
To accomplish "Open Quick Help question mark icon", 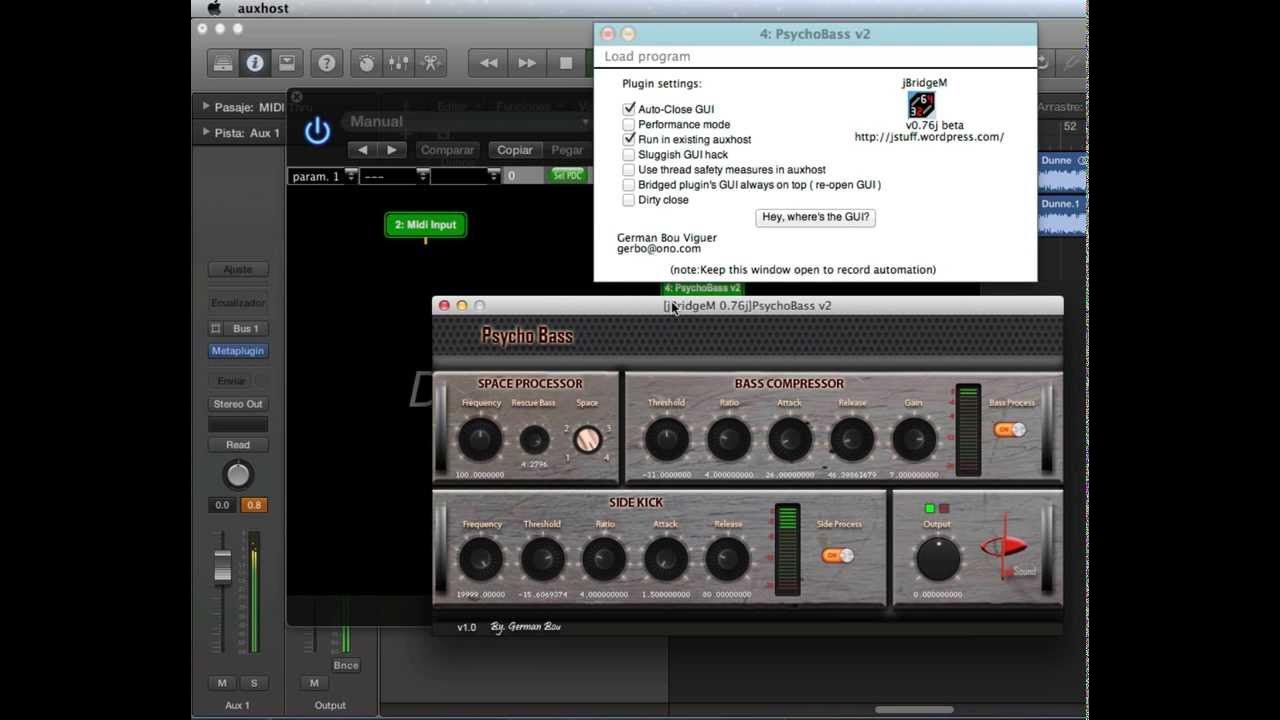I will (x=326, y=63).
